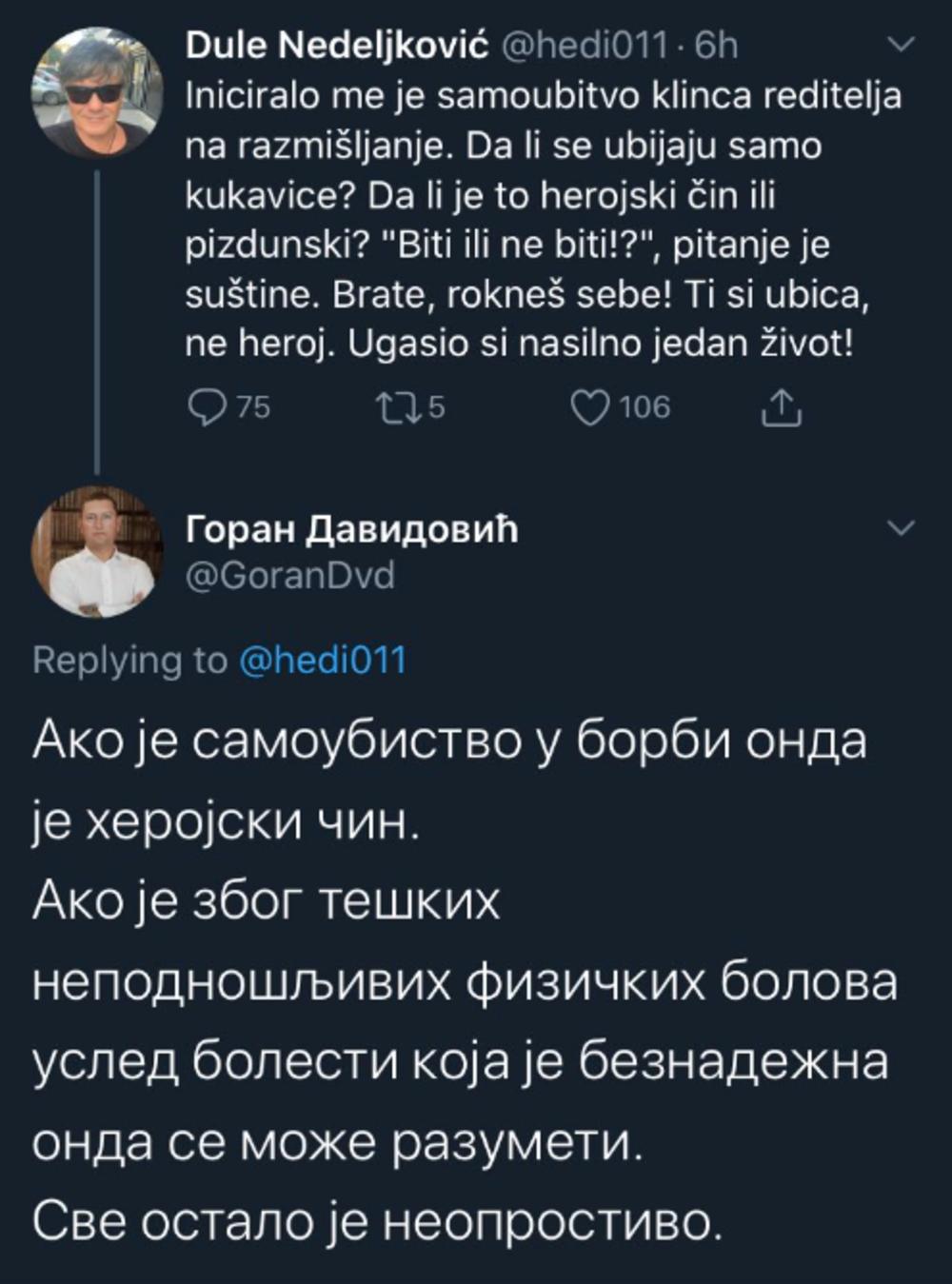Open Горан Давидовић's profile picture

coord(96,552)
